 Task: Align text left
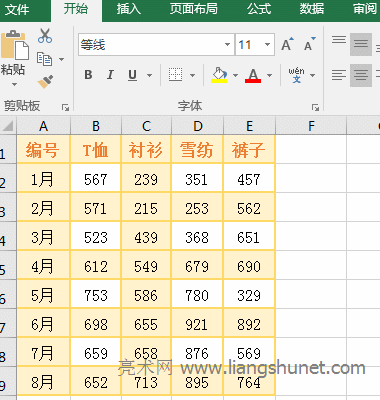(x=339, y=75)
